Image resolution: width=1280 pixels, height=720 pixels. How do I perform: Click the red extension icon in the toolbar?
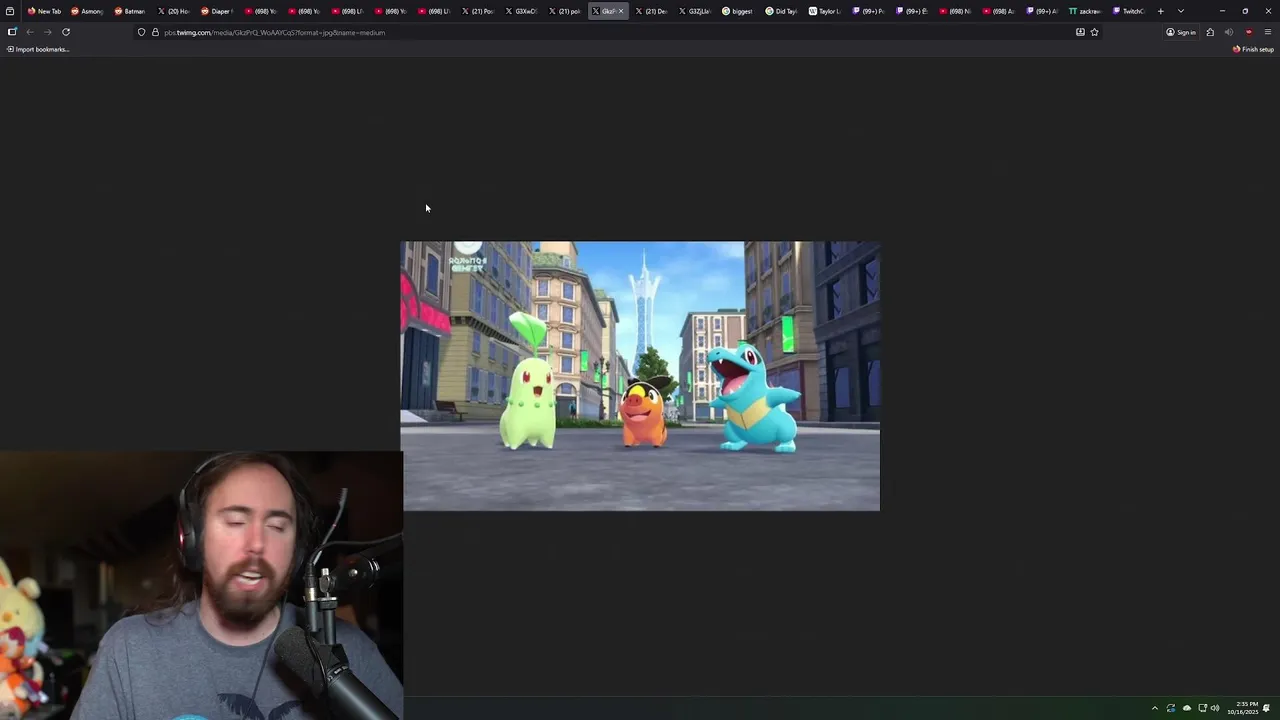pos(1248,32)
